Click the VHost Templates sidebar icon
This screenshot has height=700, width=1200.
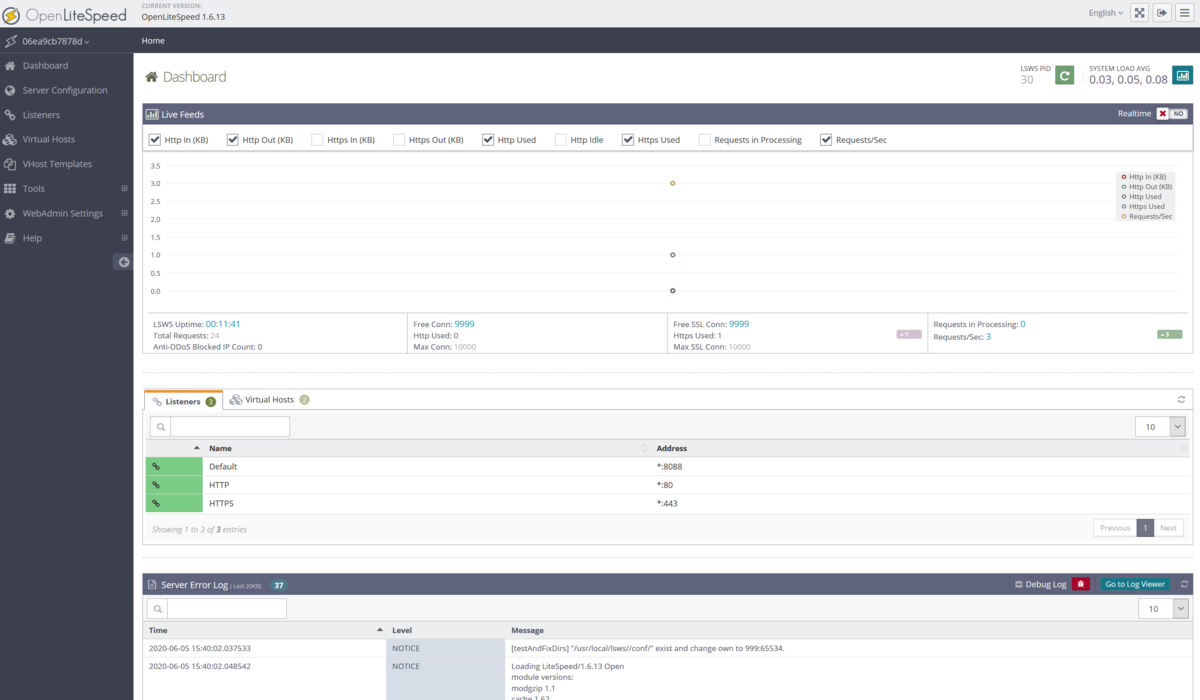[x=10, y=164]
